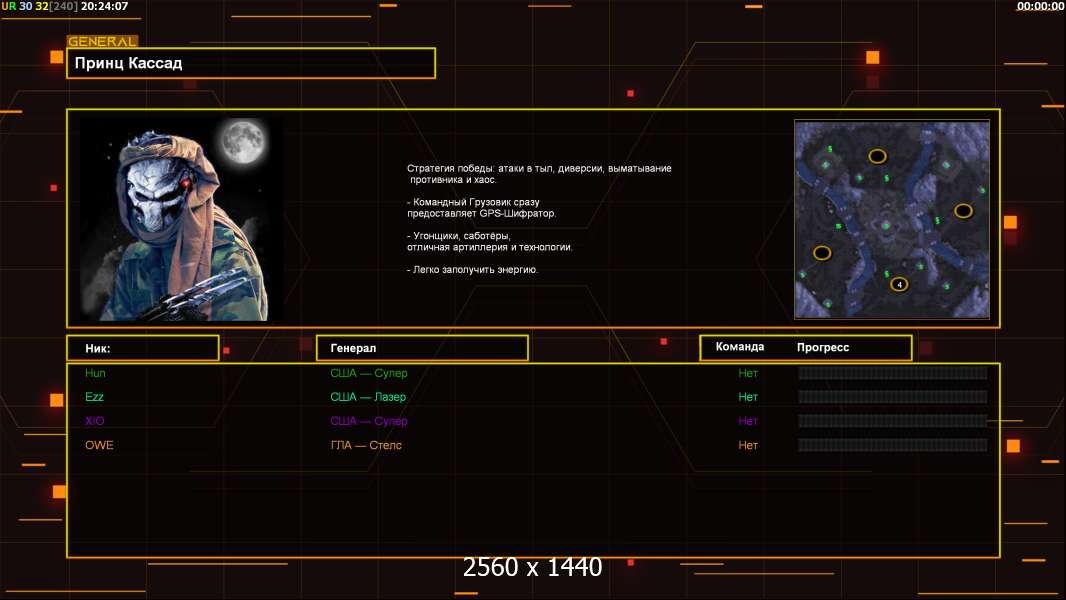1066x600 pixels.
Task: Select the Ник column header
Action: (x=143, y=348)
